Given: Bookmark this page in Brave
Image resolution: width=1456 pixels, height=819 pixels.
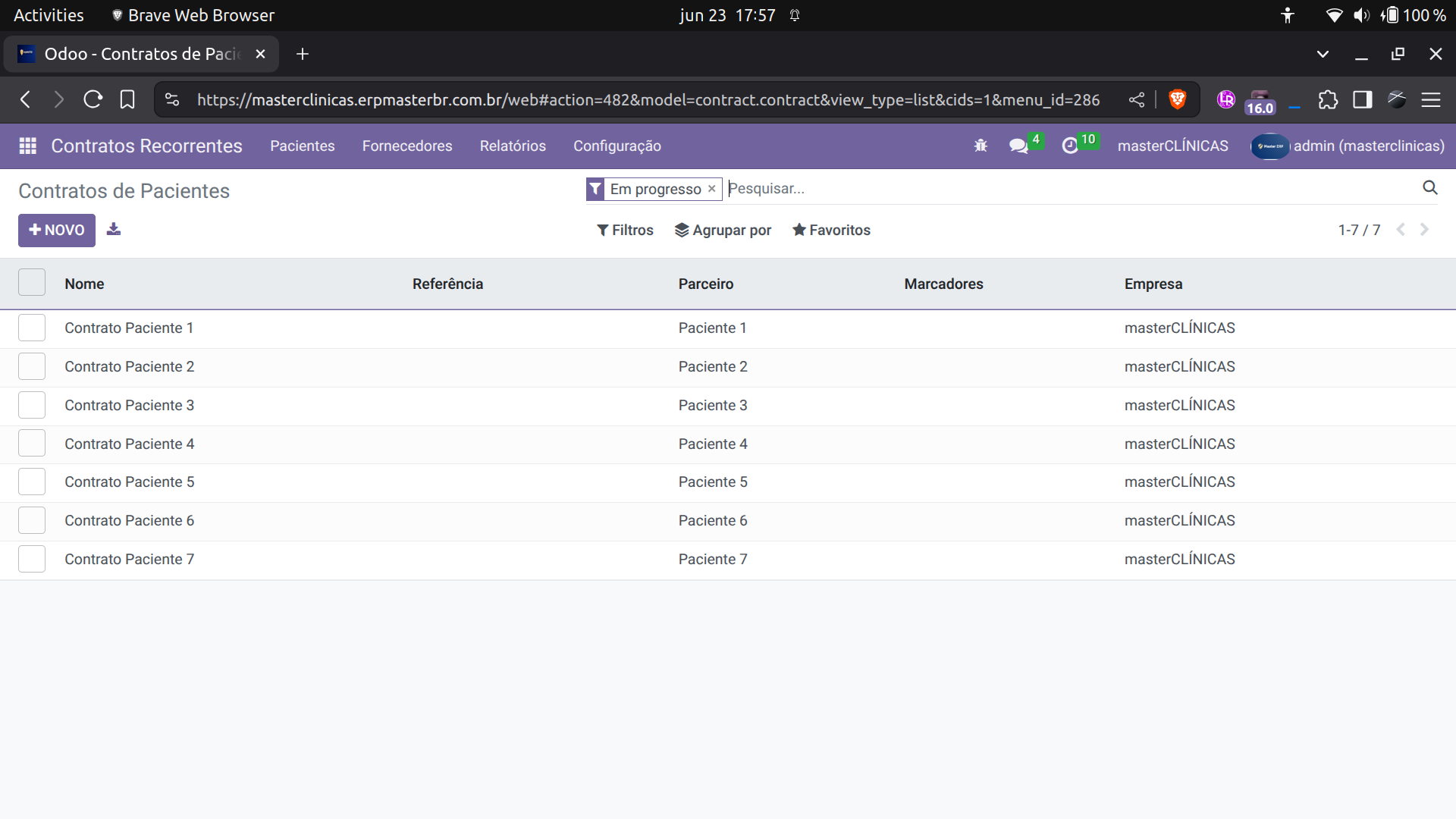Looking at the screenshot, I should (127, 99).
